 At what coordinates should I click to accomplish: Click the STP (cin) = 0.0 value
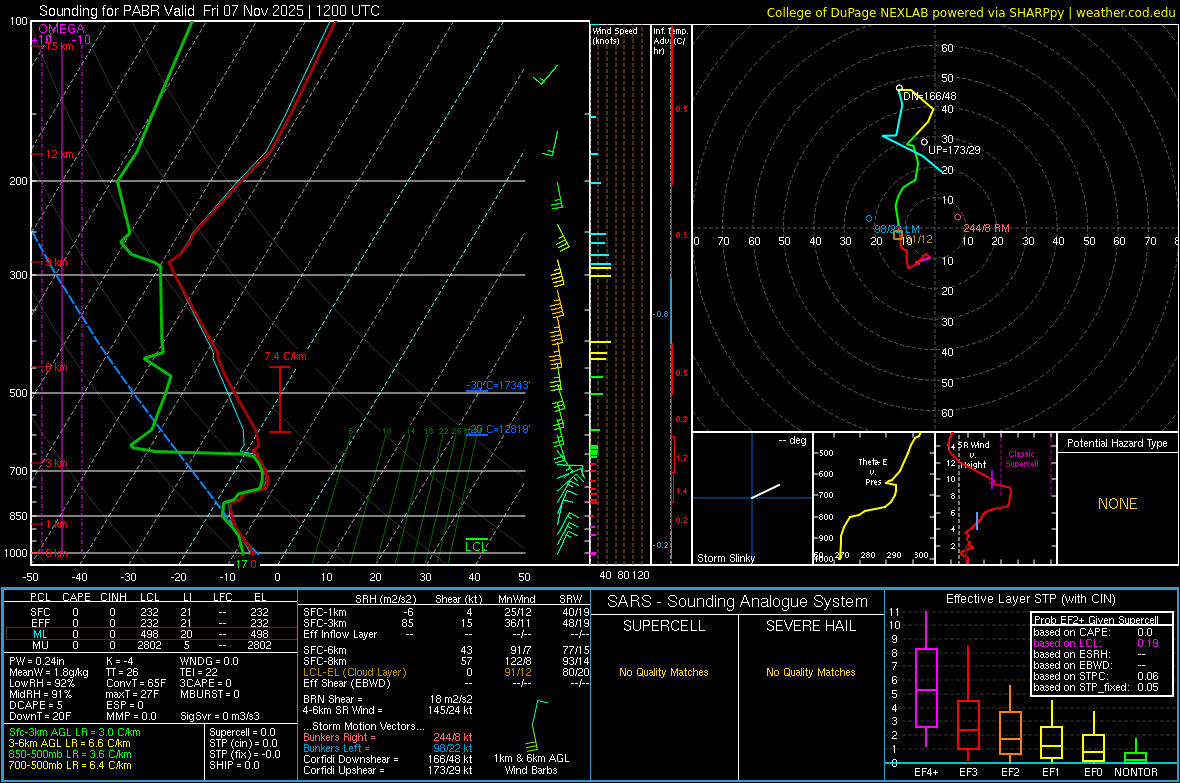coord(243,743)
